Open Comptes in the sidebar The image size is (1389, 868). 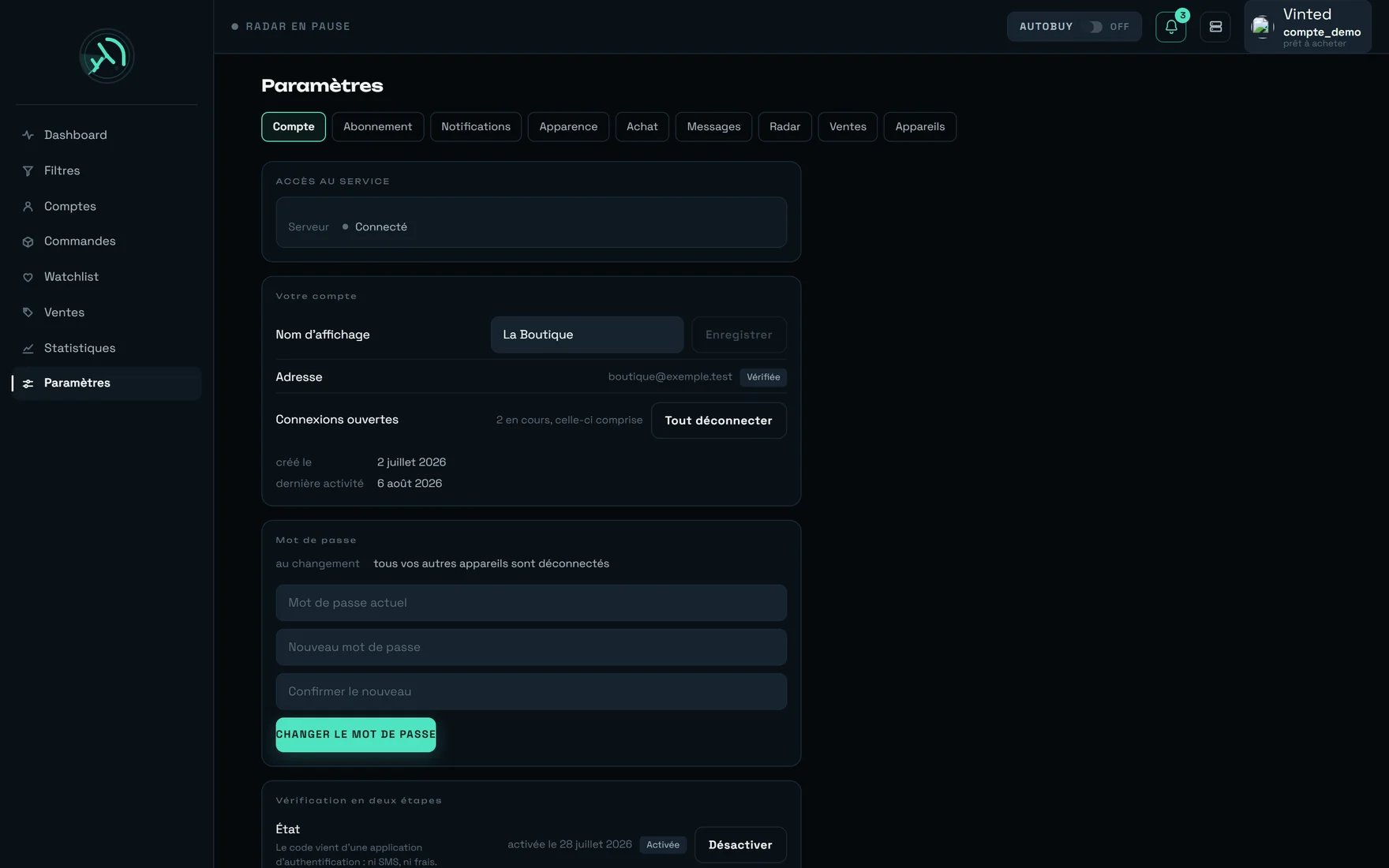click(x=107, y=206)
